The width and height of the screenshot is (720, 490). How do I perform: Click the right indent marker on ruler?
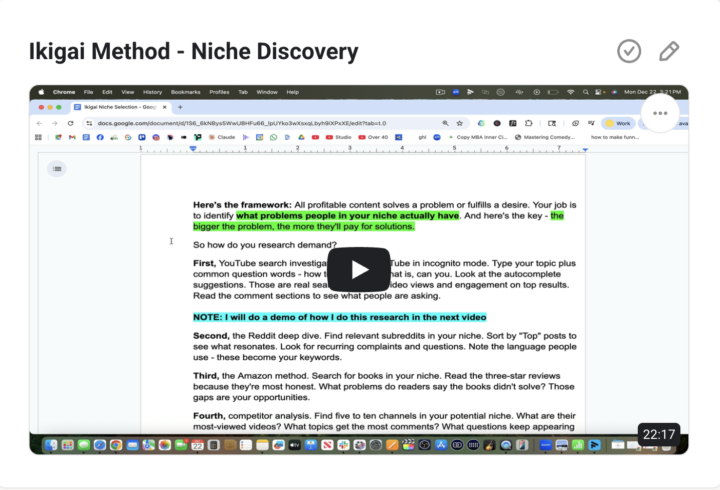[585, 150]
